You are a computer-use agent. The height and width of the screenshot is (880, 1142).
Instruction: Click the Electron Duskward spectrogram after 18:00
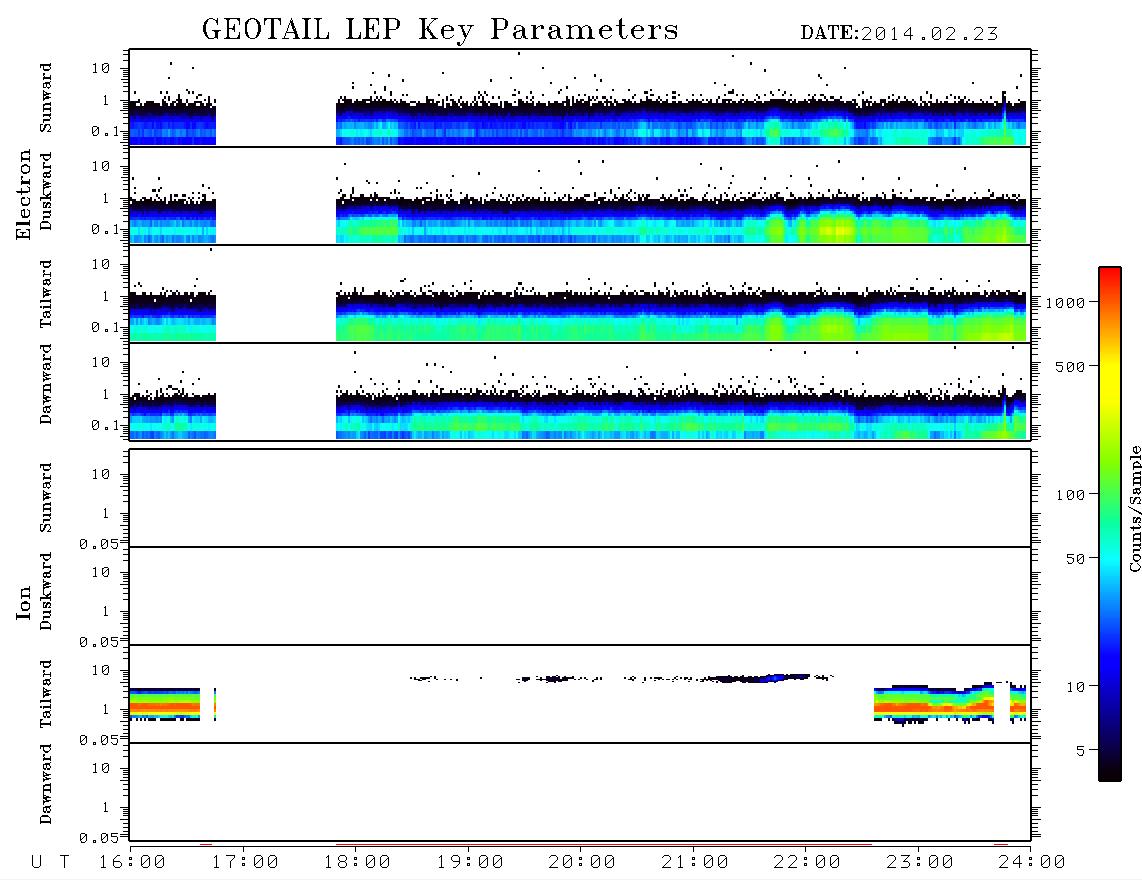click(x=681, y=220)
